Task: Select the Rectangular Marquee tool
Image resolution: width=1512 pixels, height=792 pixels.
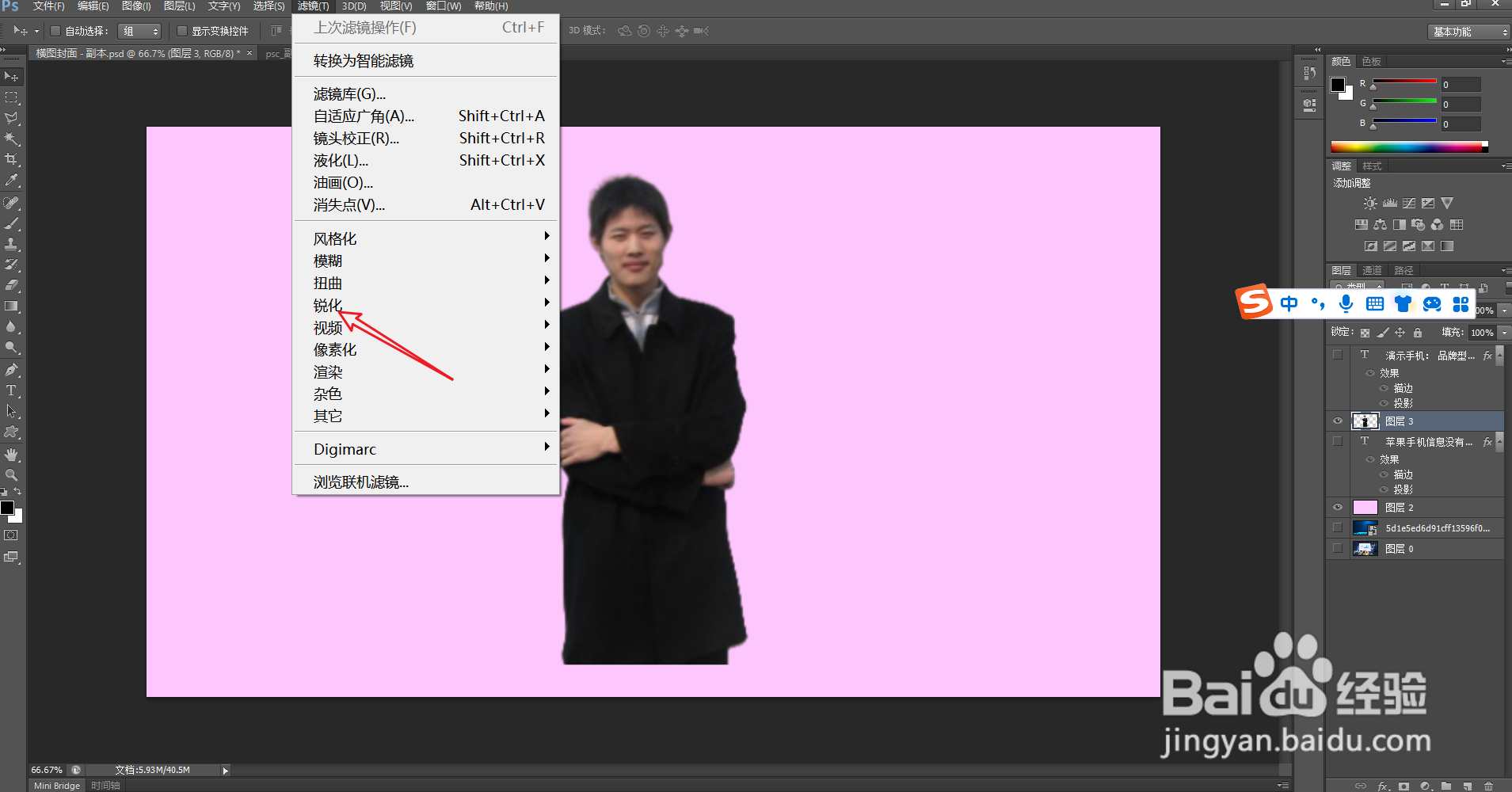Action: point(12,97)
